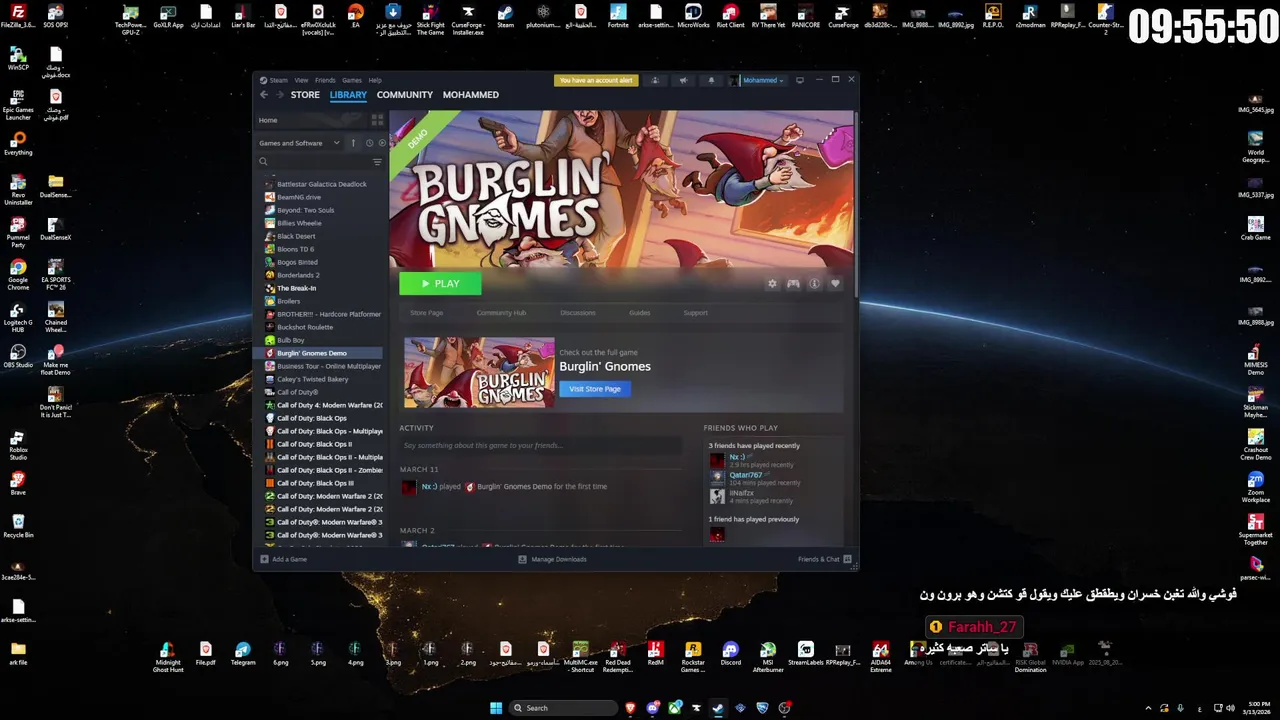Switch to the COMMUNITY tab
Screen dimensions: 1280x720
405,95
